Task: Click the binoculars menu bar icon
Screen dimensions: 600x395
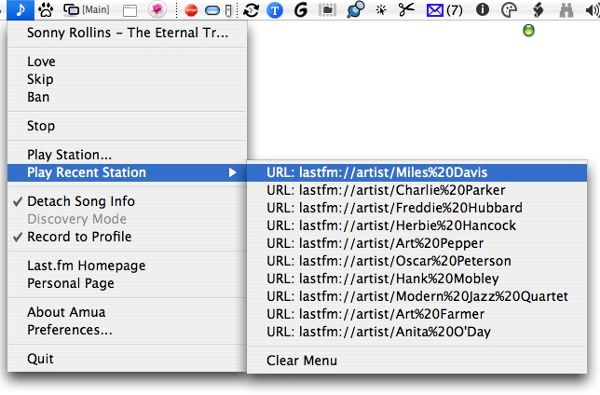Action: click(x=566, y=10)
